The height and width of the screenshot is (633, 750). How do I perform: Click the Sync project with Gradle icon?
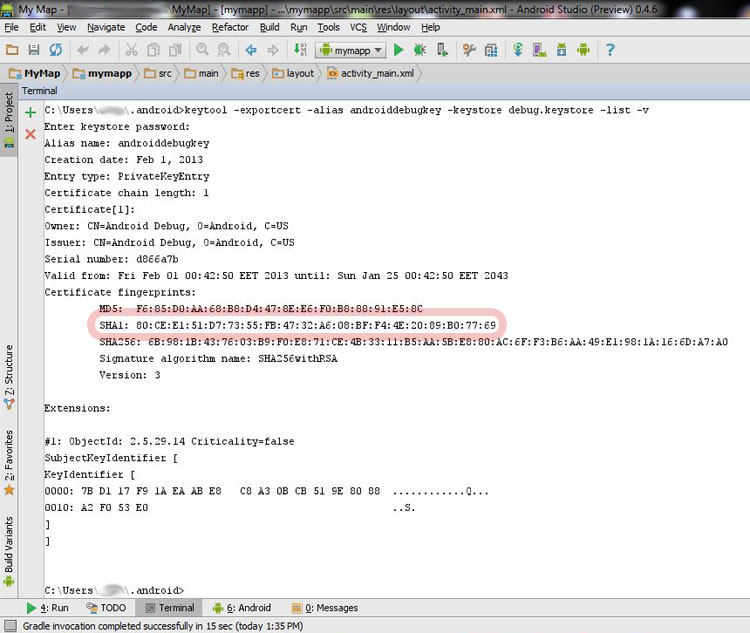point(518,50)
